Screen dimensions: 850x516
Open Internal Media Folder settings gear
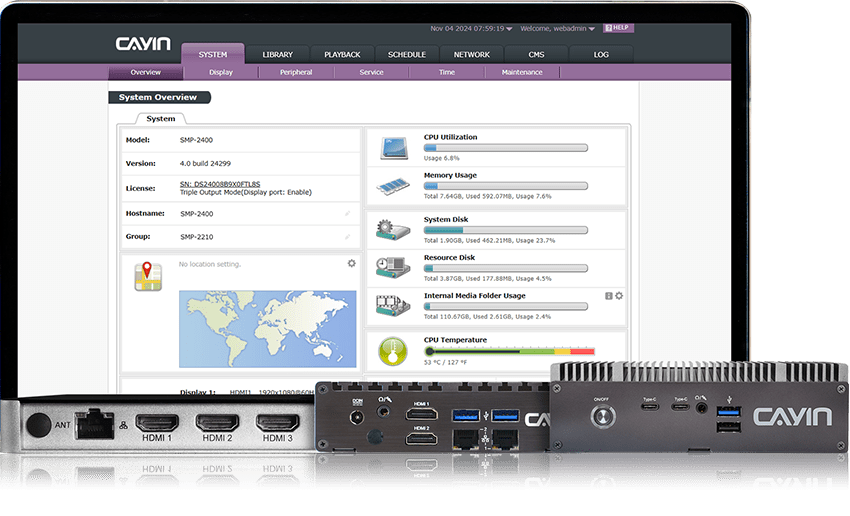click(x=619, y=296)
